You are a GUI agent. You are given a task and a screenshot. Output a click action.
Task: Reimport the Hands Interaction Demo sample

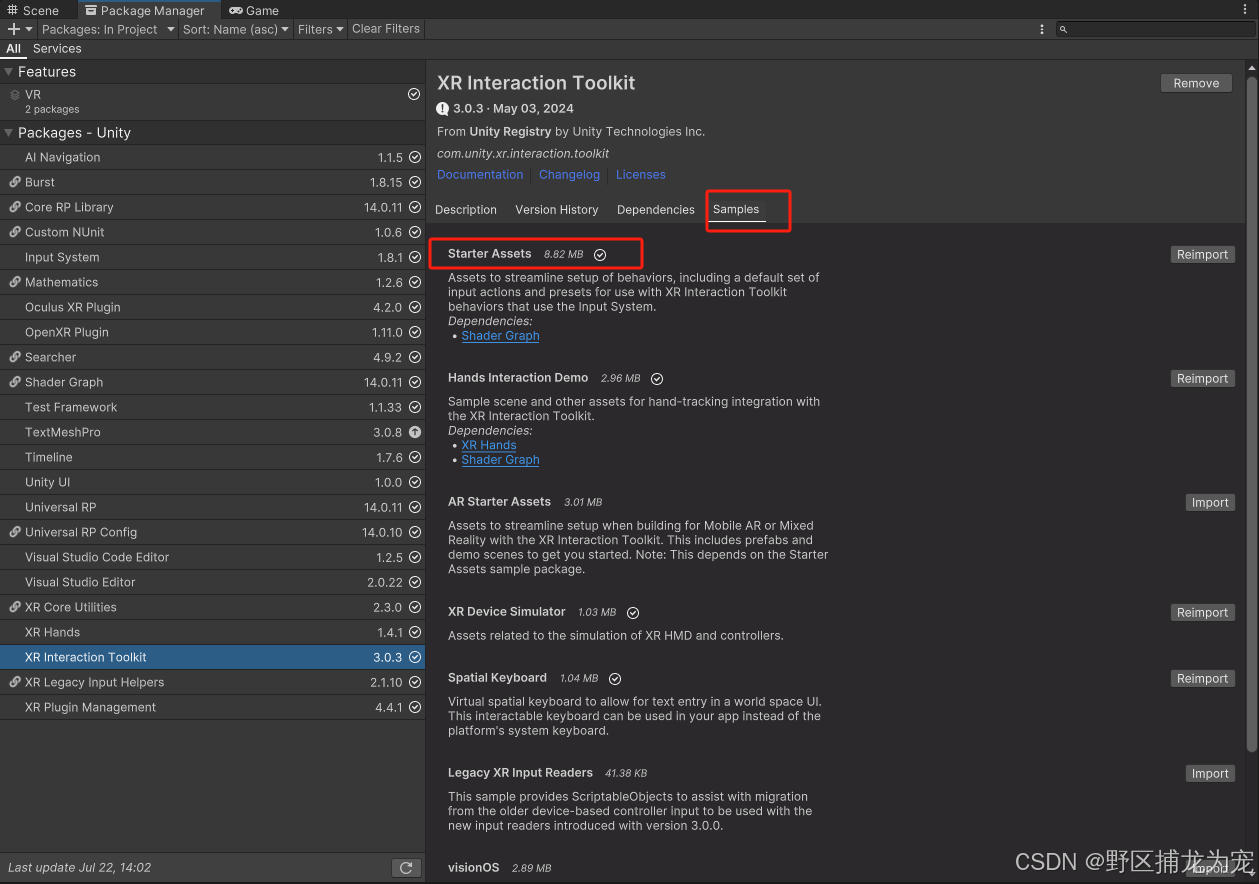tap(1202, 379)
